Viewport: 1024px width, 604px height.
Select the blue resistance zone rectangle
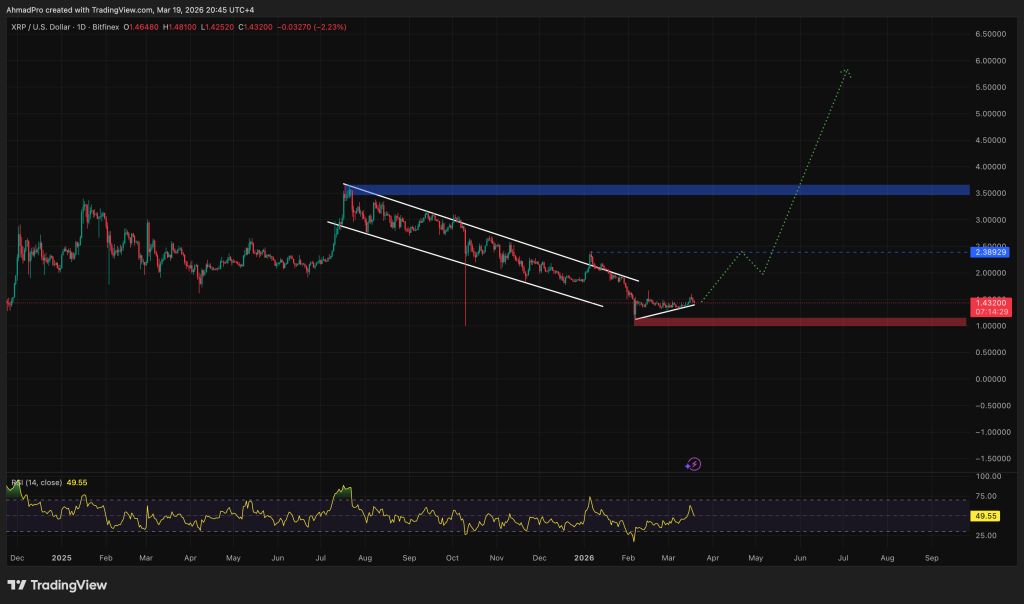pyautogui.click(x=656, y=190)
